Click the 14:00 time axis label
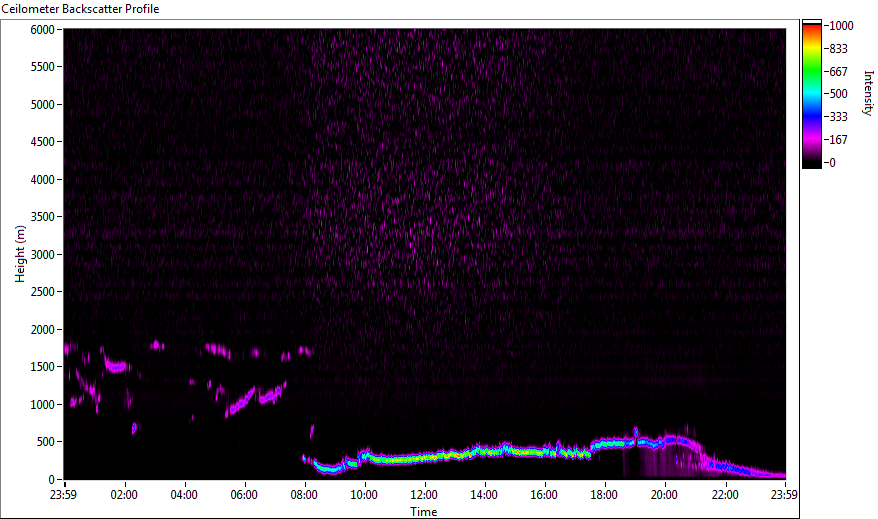The width and height of the screenshot is (878, 519). [484, 495]
